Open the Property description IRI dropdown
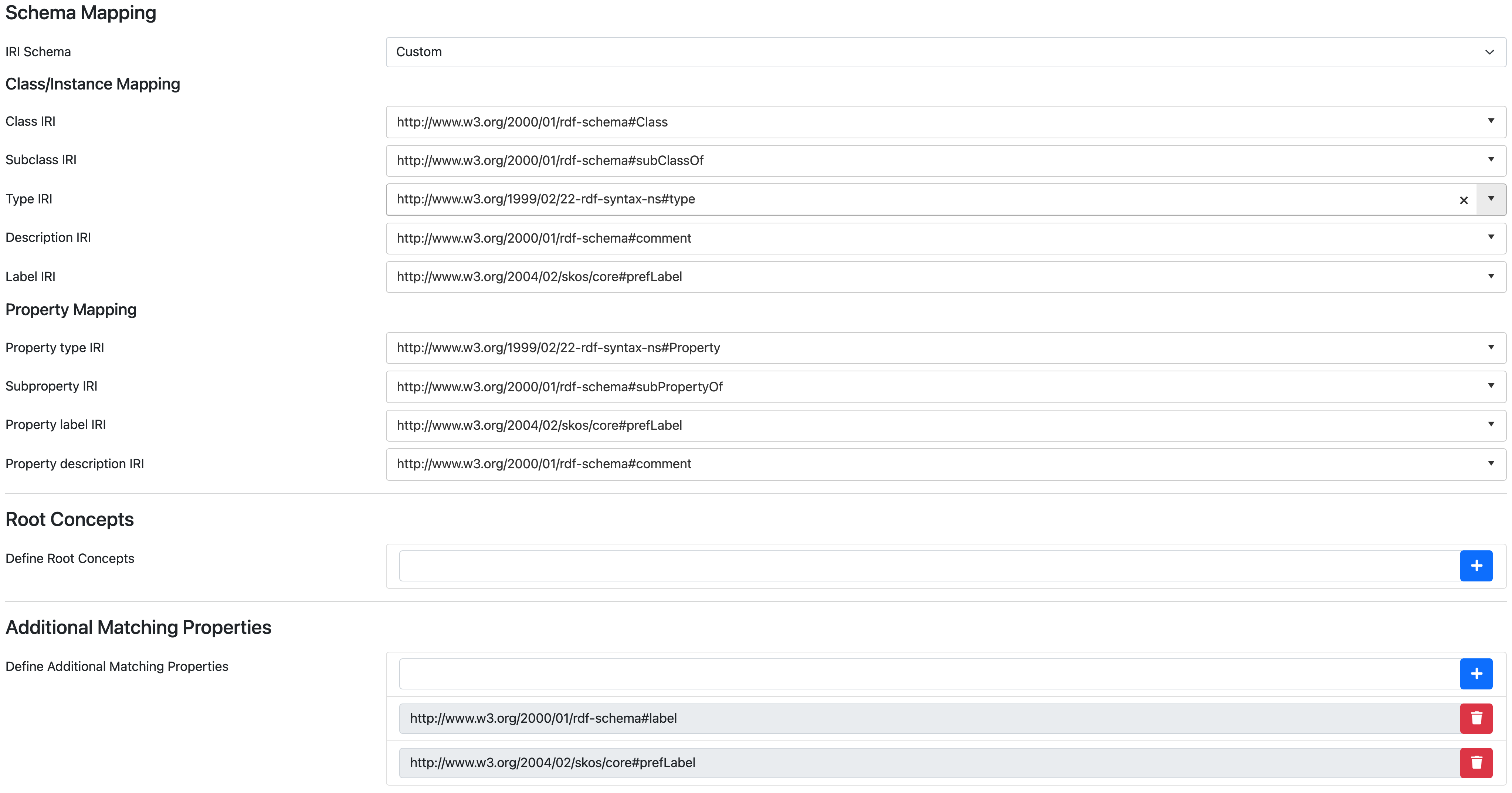 point(1491,463)
